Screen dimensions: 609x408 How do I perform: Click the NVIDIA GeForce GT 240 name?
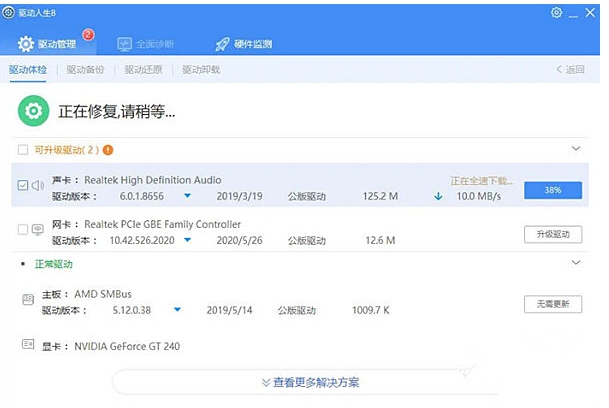pos(127,346)
